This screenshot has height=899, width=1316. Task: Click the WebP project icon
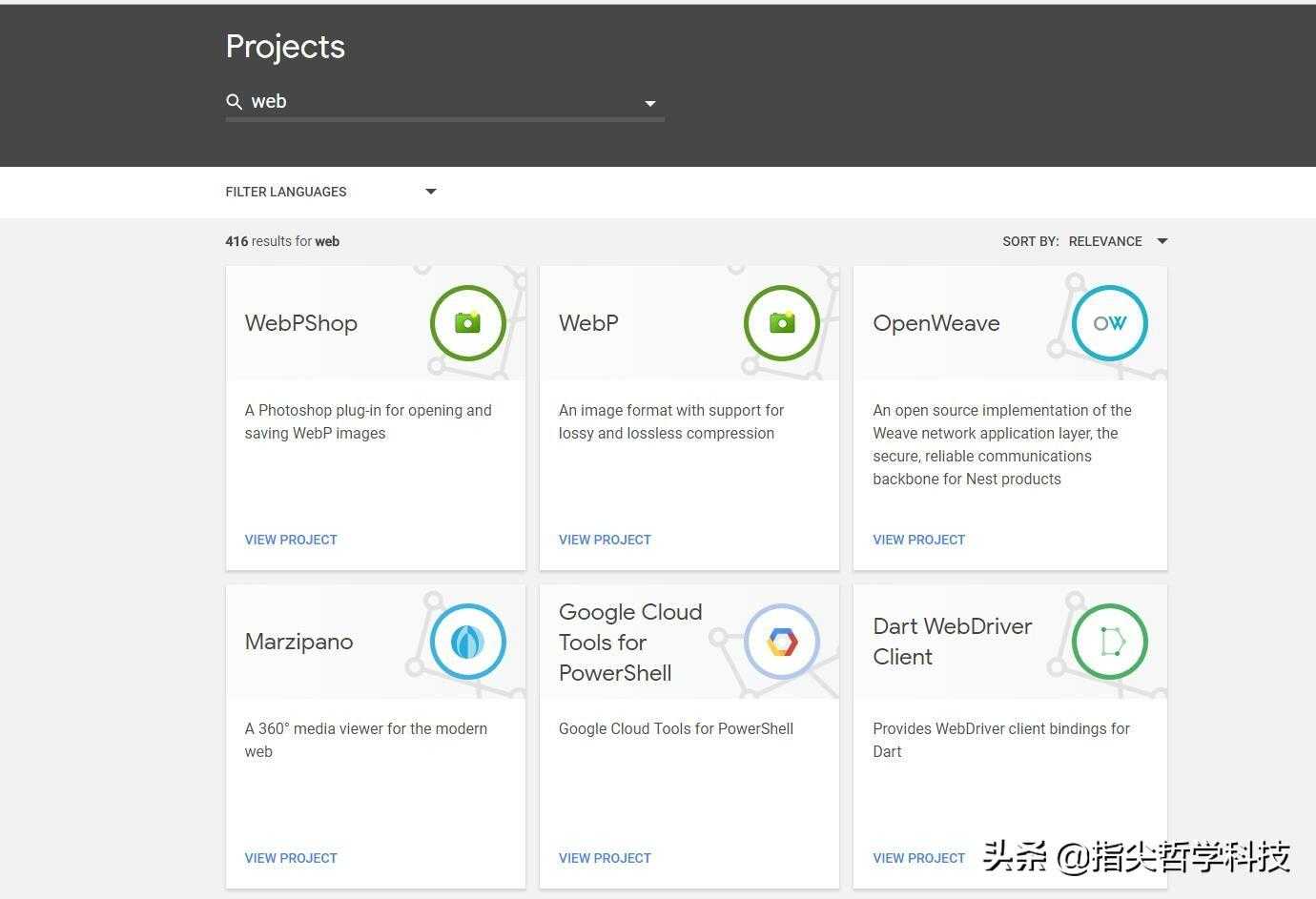coord(782,323)
